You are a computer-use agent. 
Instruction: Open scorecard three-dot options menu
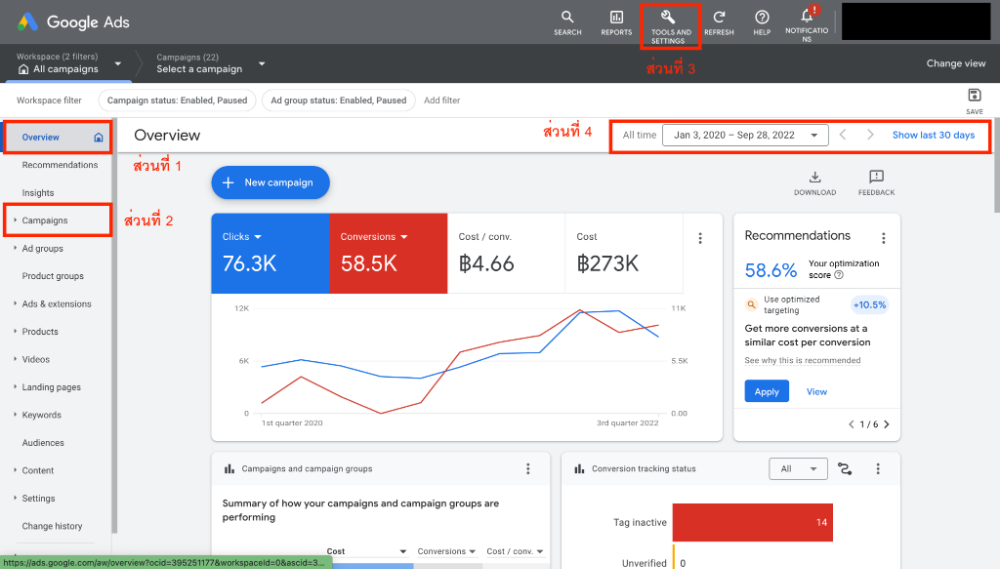(700, 238)
